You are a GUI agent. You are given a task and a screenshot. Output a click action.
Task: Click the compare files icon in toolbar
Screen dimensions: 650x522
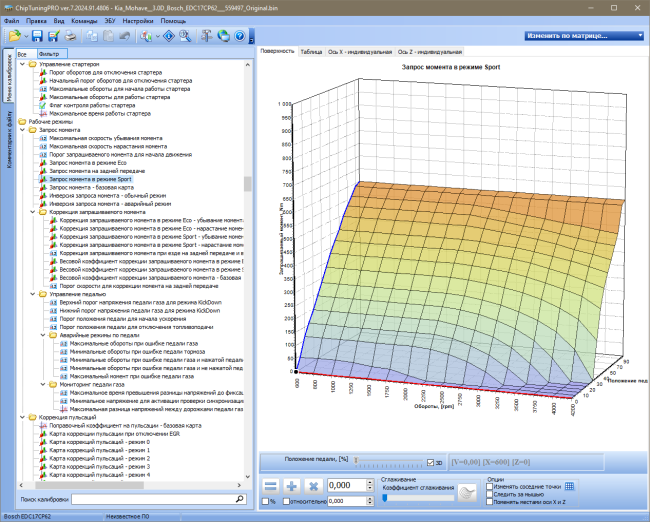click(x=146, y=36)
